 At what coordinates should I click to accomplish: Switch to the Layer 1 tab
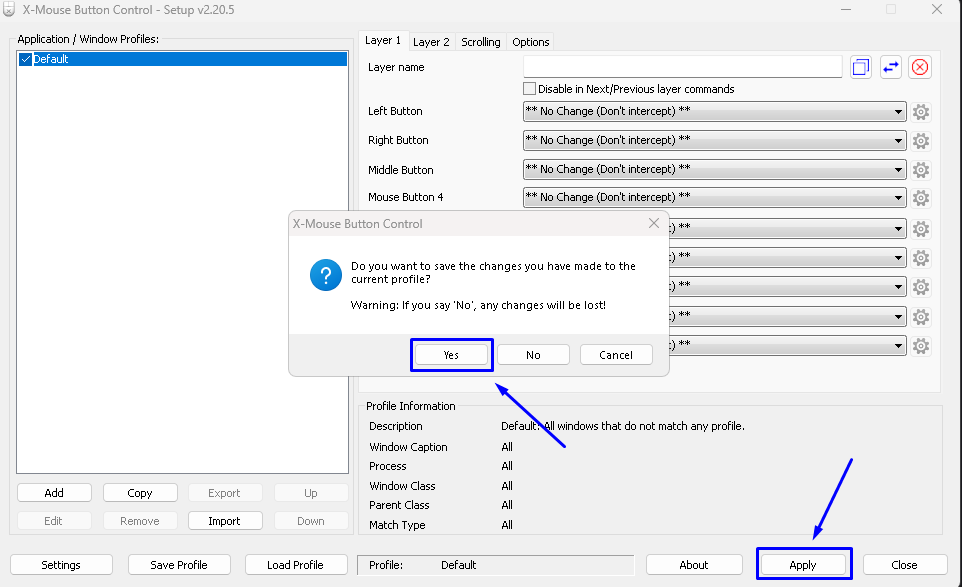(x=383, y=40)
